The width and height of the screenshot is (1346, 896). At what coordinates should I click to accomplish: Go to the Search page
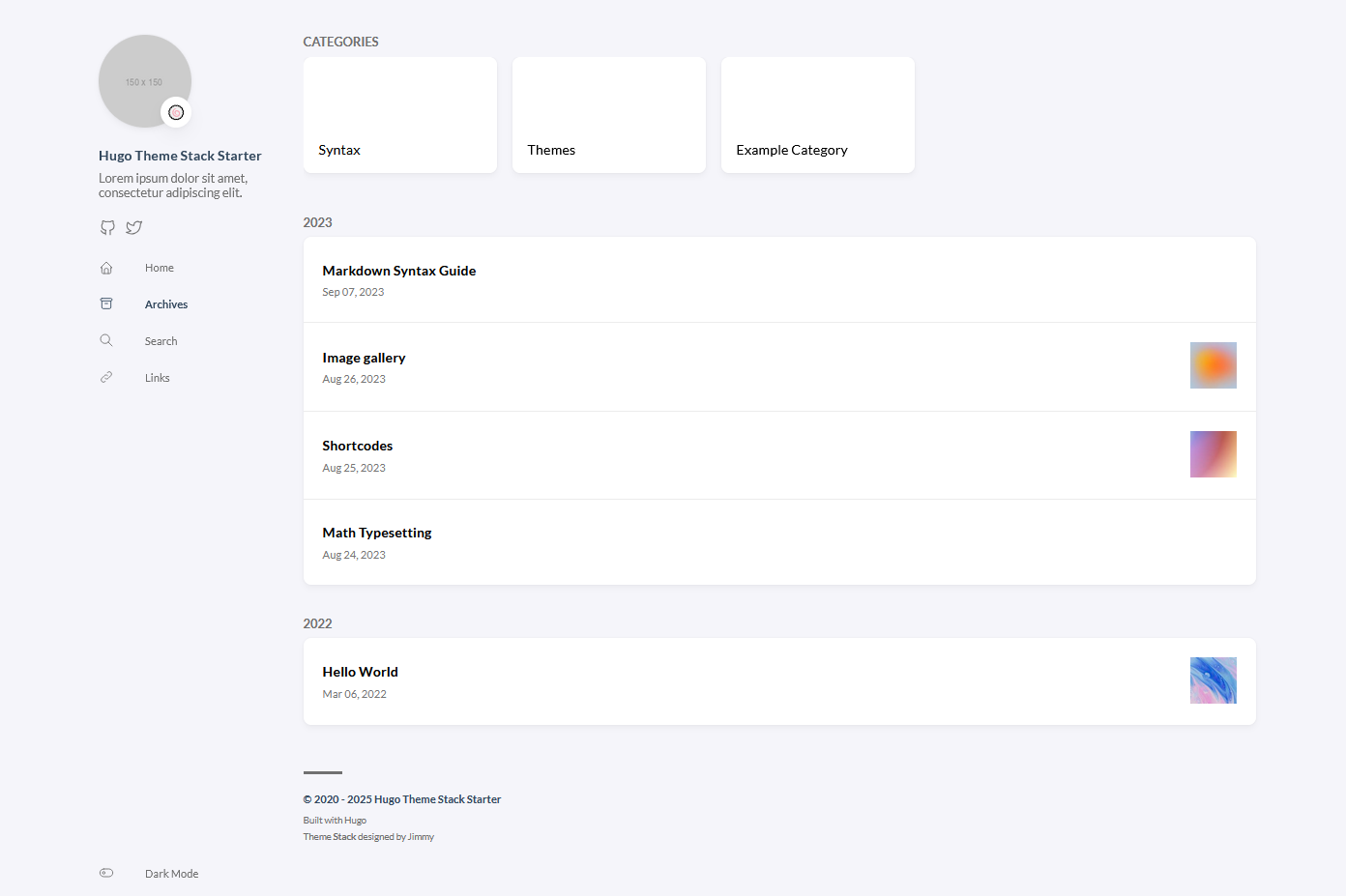point(161,340)
